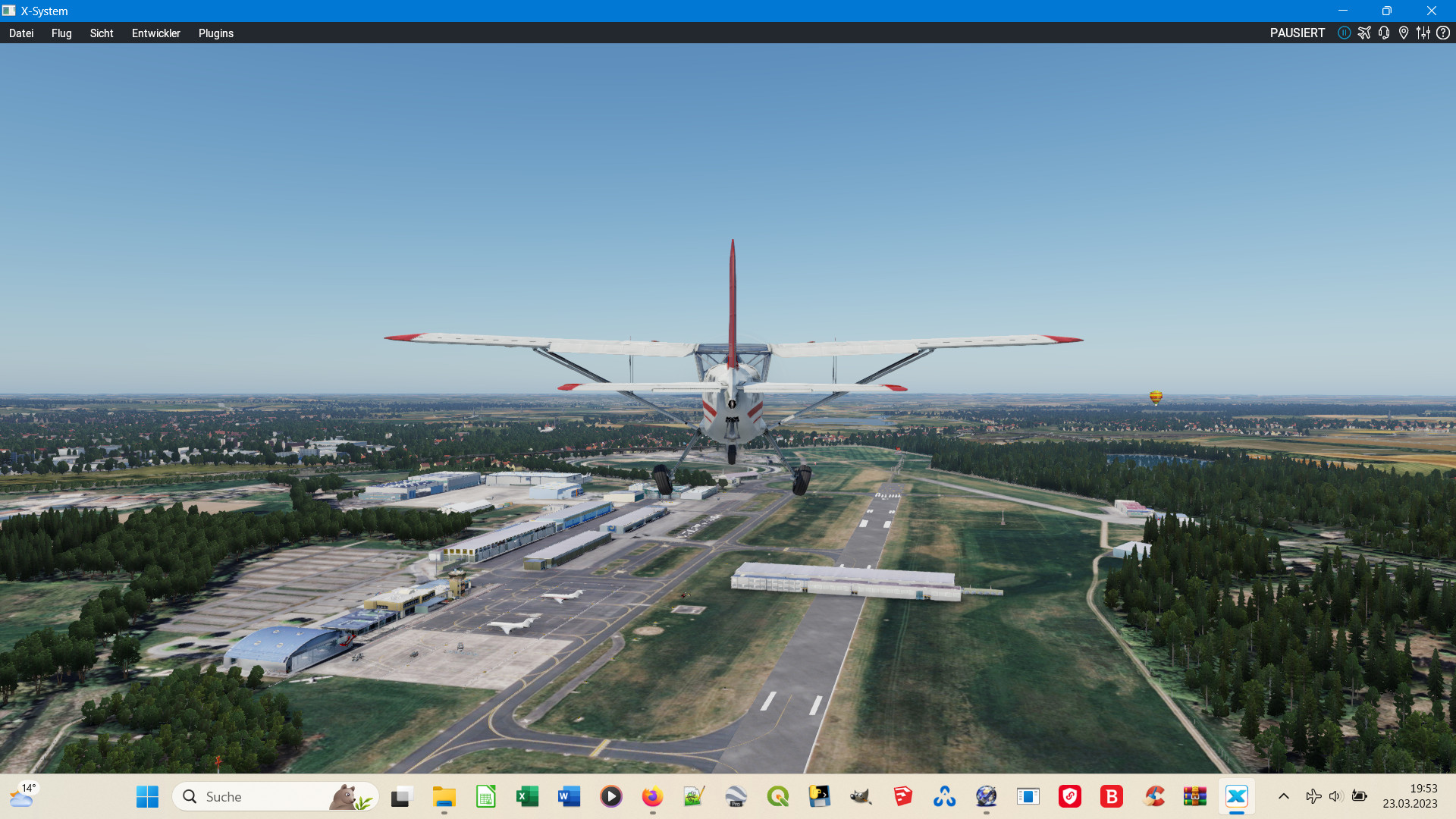Toggle airplane mode tray icon
The height and width of the screenshot is (819, 1456).
[1313, 796]
